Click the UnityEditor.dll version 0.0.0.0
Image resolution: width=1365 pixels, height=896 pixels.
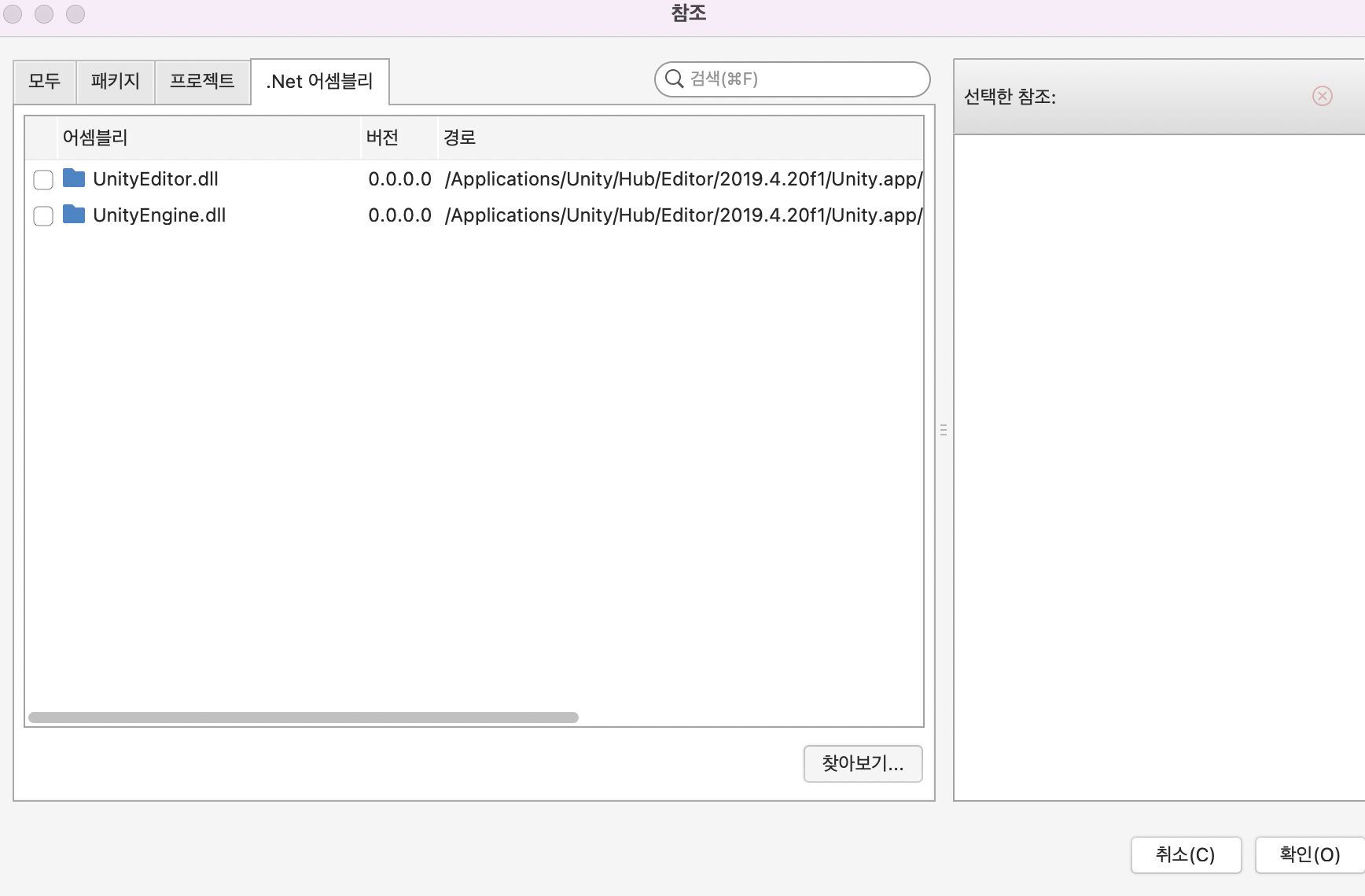click(399, 179)
